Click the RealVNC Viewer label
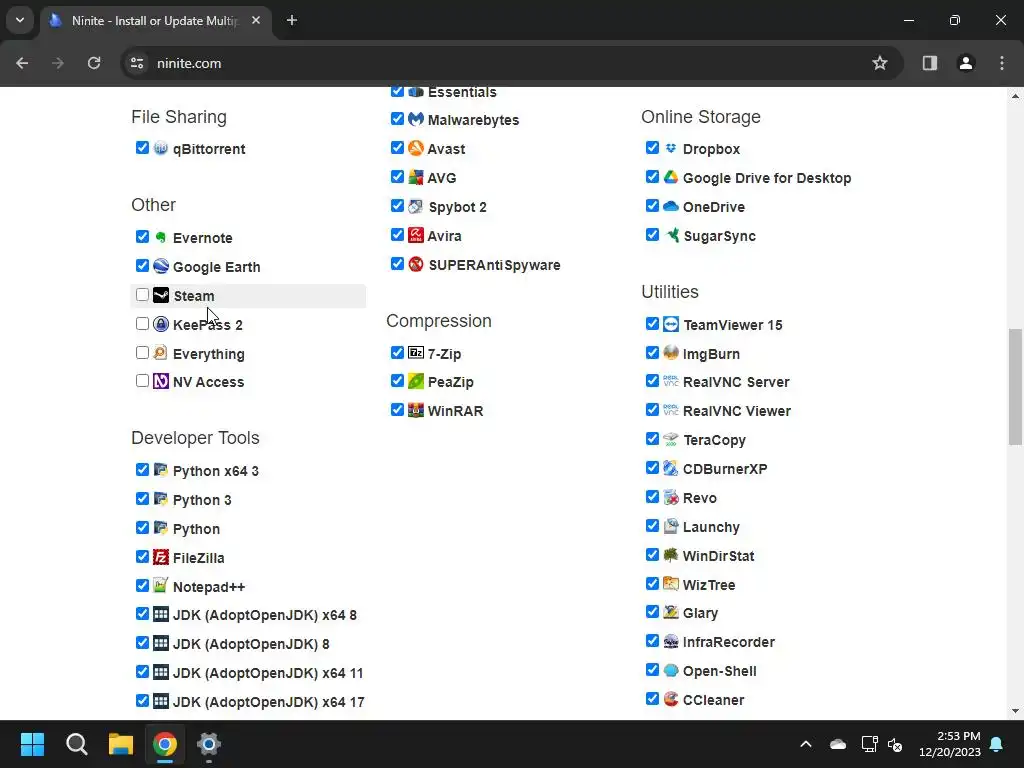This screenshot has width=1024, height=768. 737,411
